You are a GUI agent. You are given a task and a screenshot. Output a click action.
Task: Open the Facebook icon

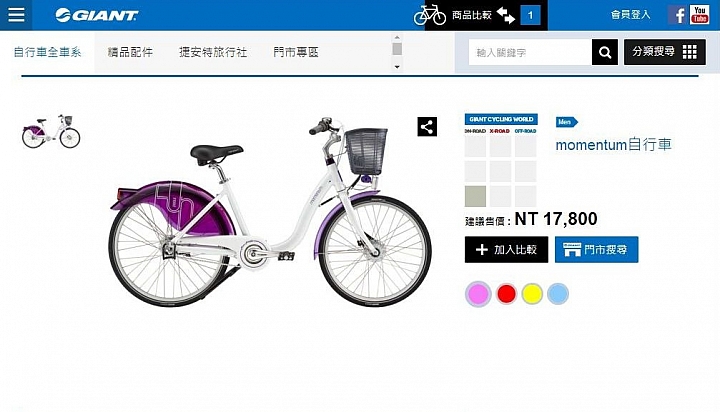[x=677, y=15]
